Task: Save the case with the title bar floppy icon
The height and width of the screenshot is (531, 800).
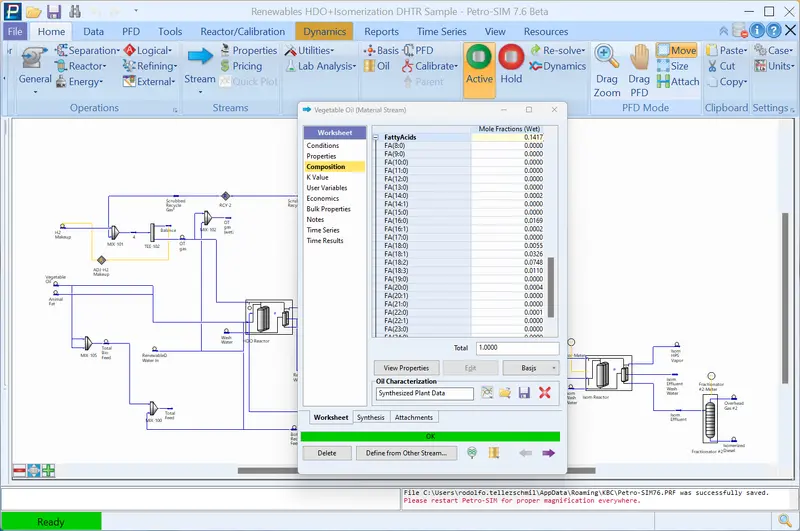Action: [x=54, y=11]
